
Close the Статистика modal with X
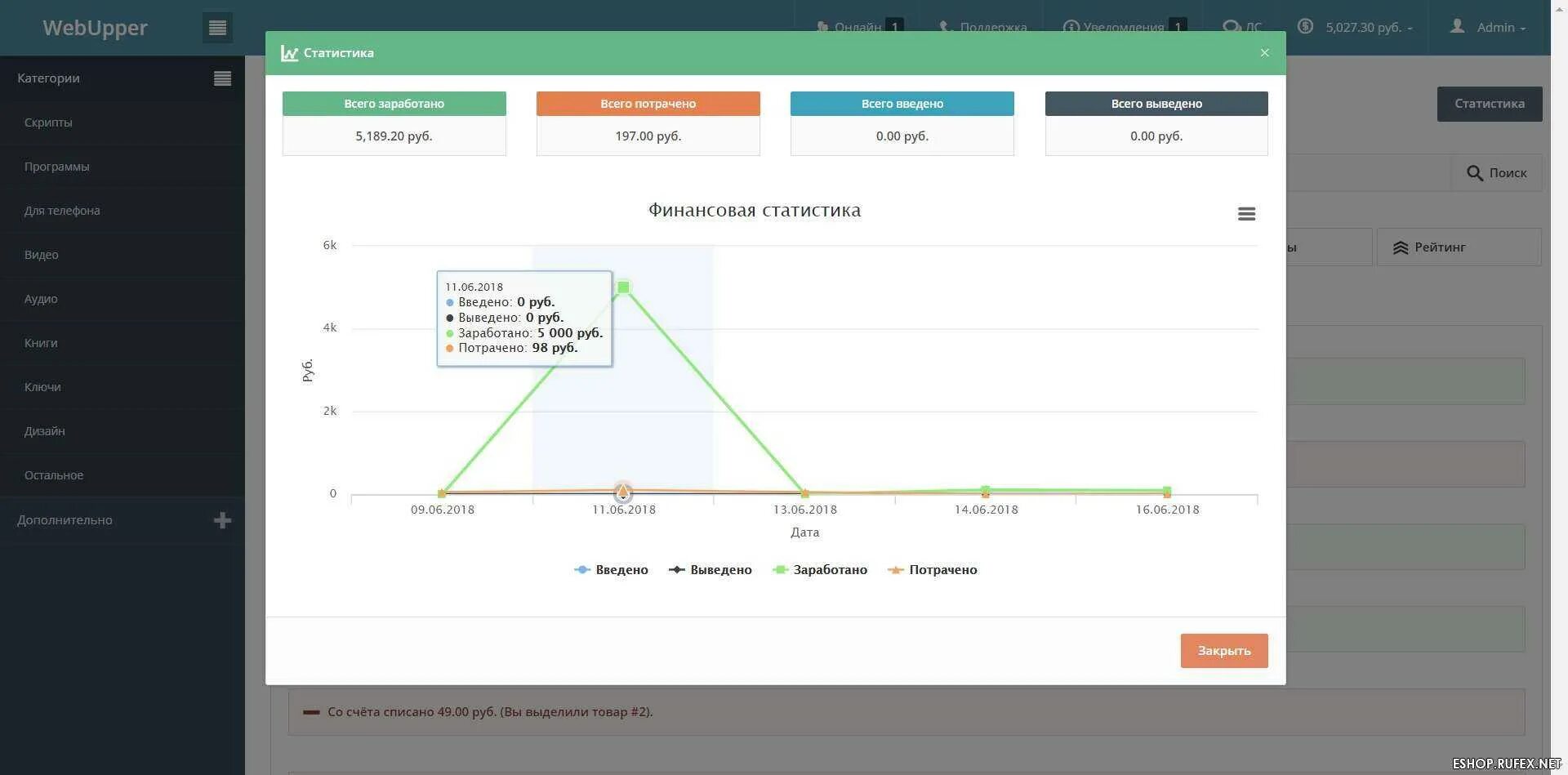1264,53
